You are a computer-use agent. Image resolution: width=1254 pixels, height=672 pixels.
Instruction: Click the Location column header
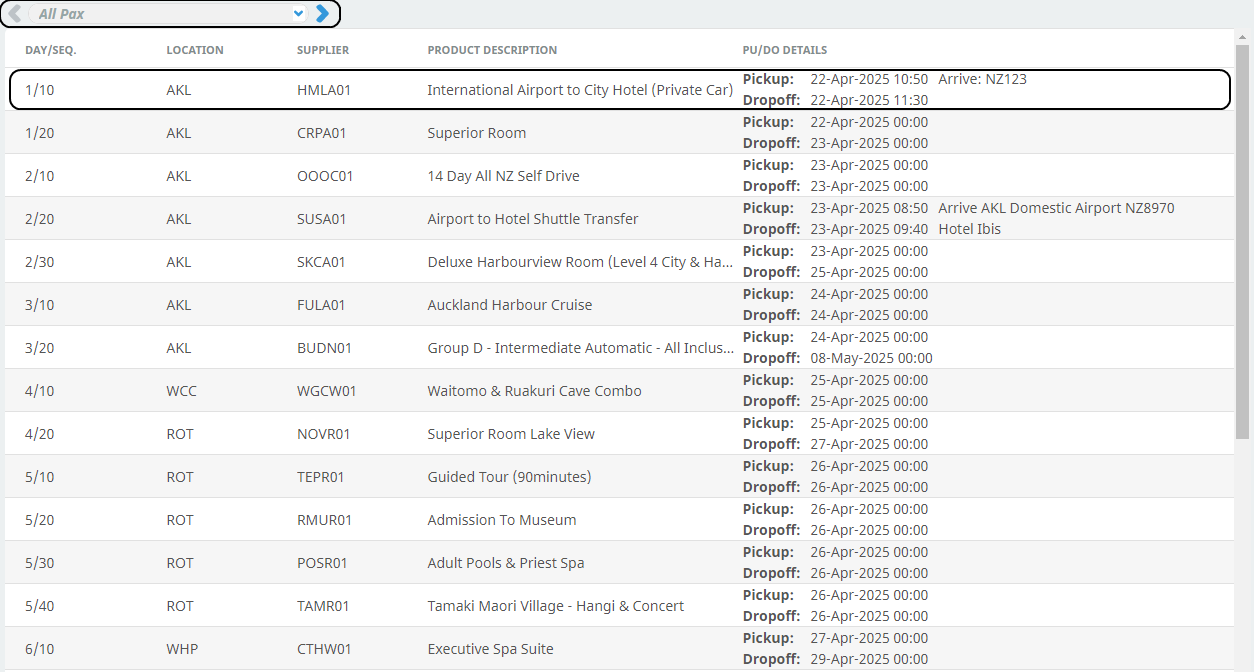pos(195,50)
